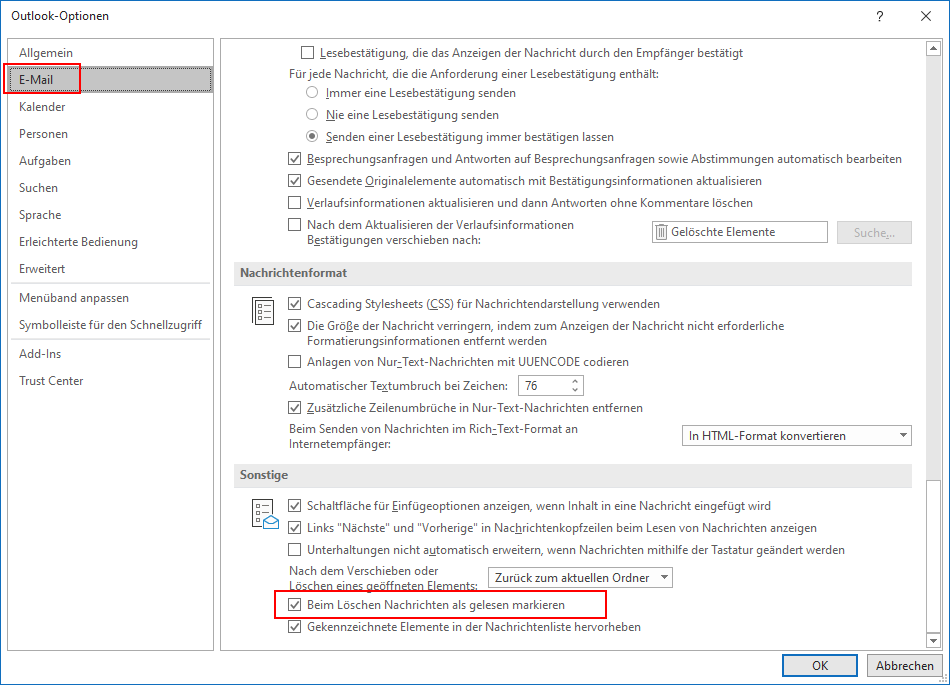Decrease the automatic Textumbruch value

pos(575,390)
